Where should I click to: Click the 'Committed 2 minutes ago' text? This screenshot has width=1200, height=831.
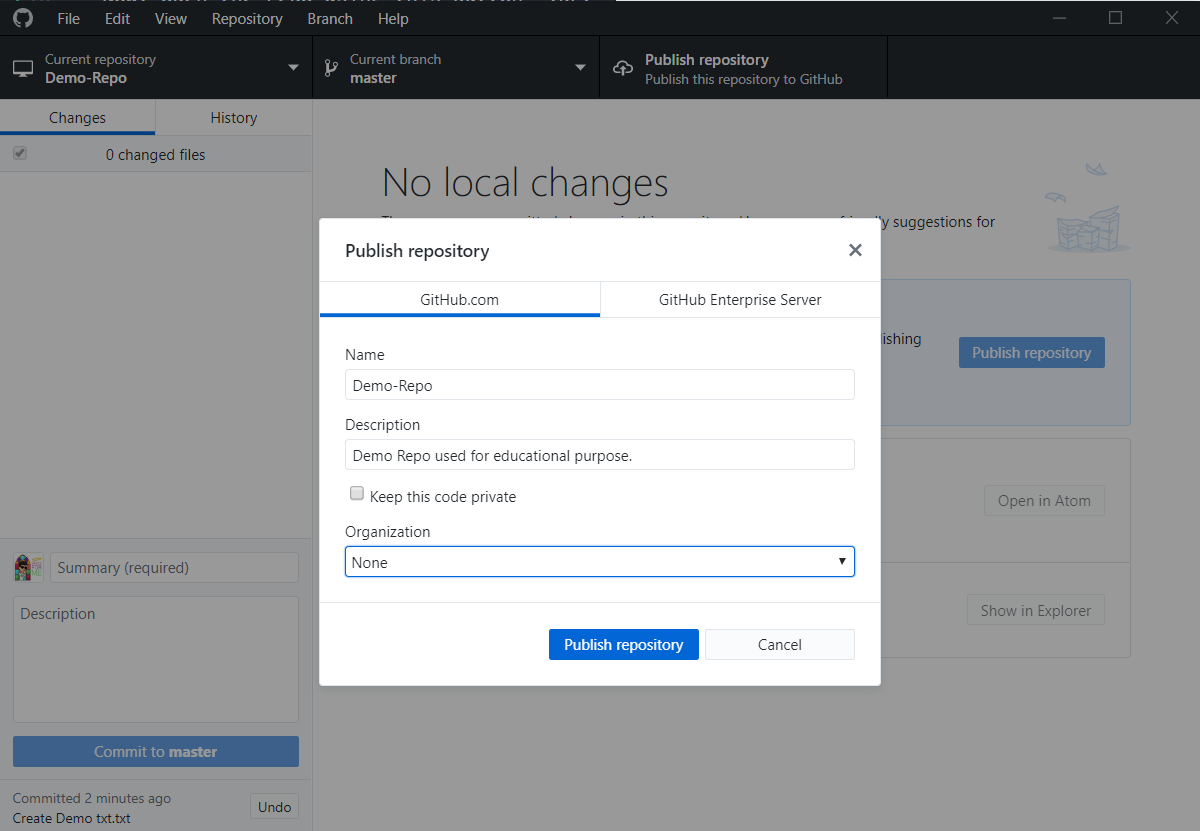pos(92,798)
